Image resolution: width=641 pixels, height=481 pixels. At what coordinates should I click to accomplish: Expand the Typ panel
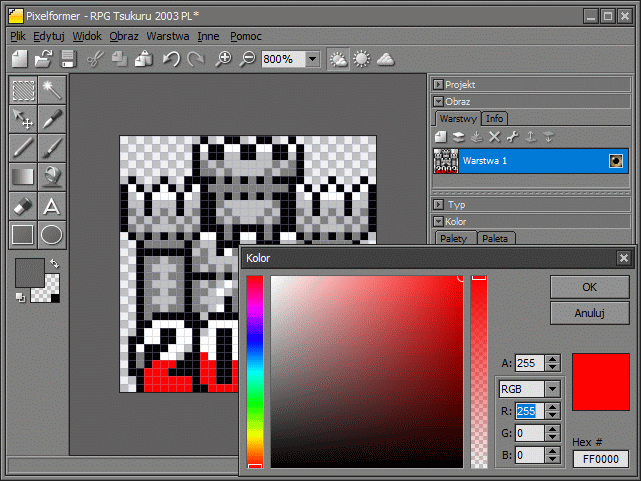point(438,204)
